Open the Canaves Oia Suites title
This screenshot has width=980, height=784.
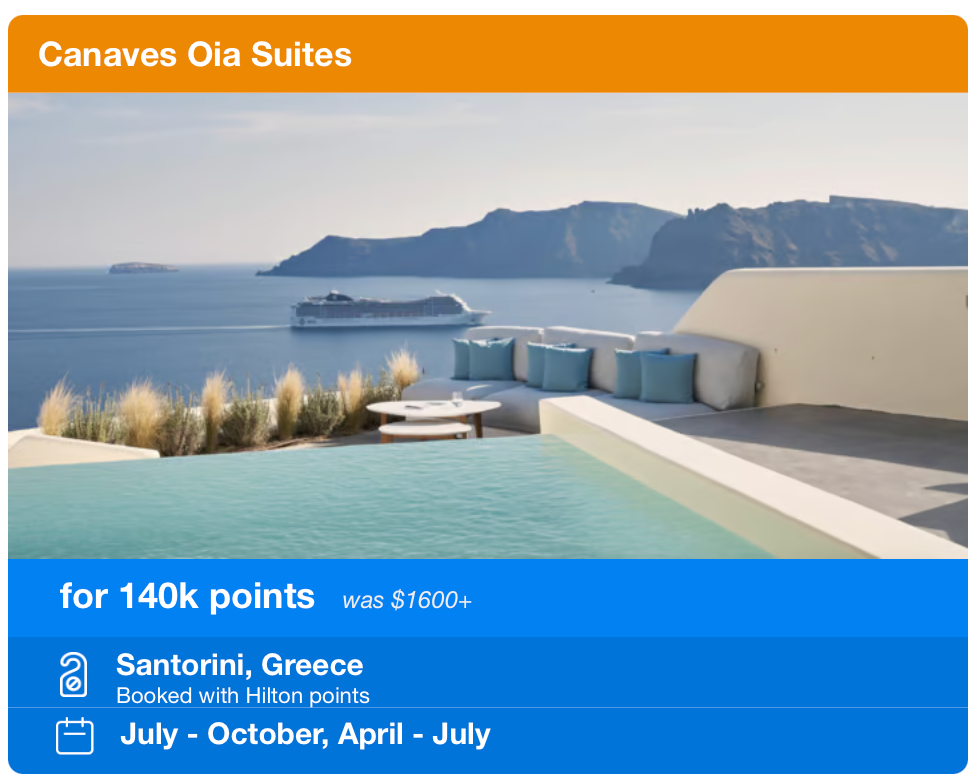tap(195, 54)
